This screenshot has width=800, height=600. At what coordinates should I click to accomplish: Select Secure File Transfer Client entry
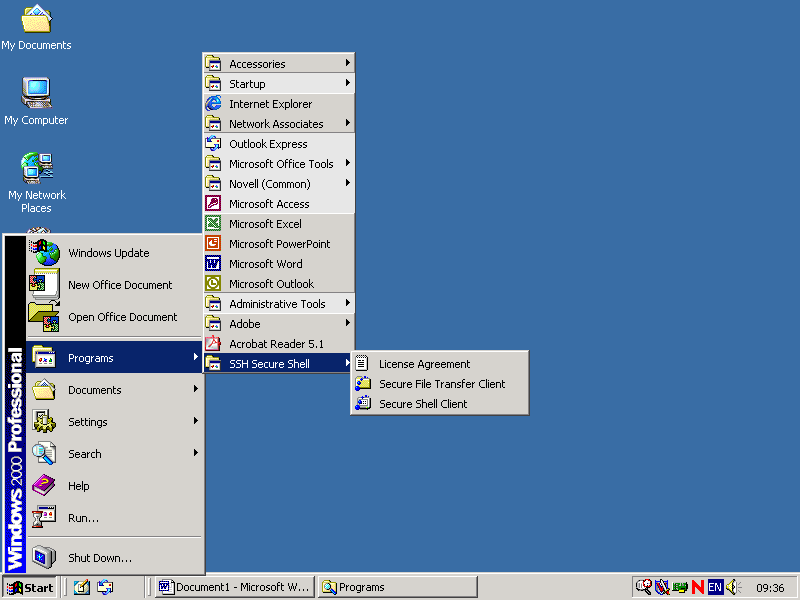[442, 384]
